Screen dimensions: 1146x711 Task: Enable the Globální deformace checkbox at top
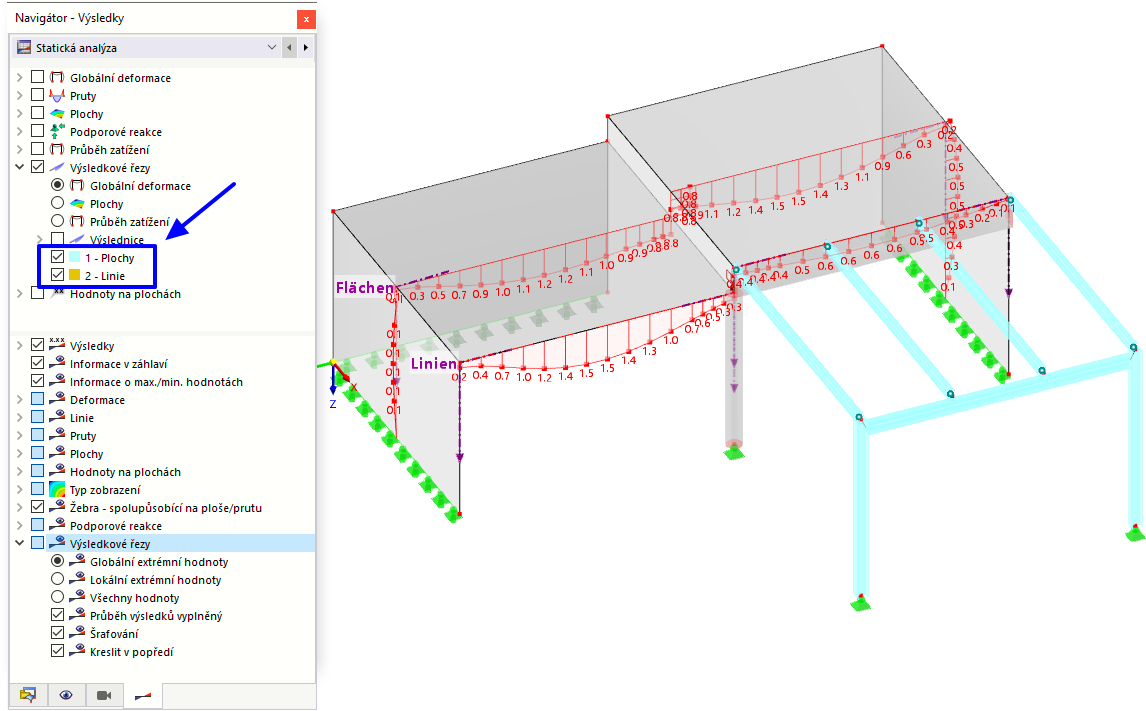point(37,77)
